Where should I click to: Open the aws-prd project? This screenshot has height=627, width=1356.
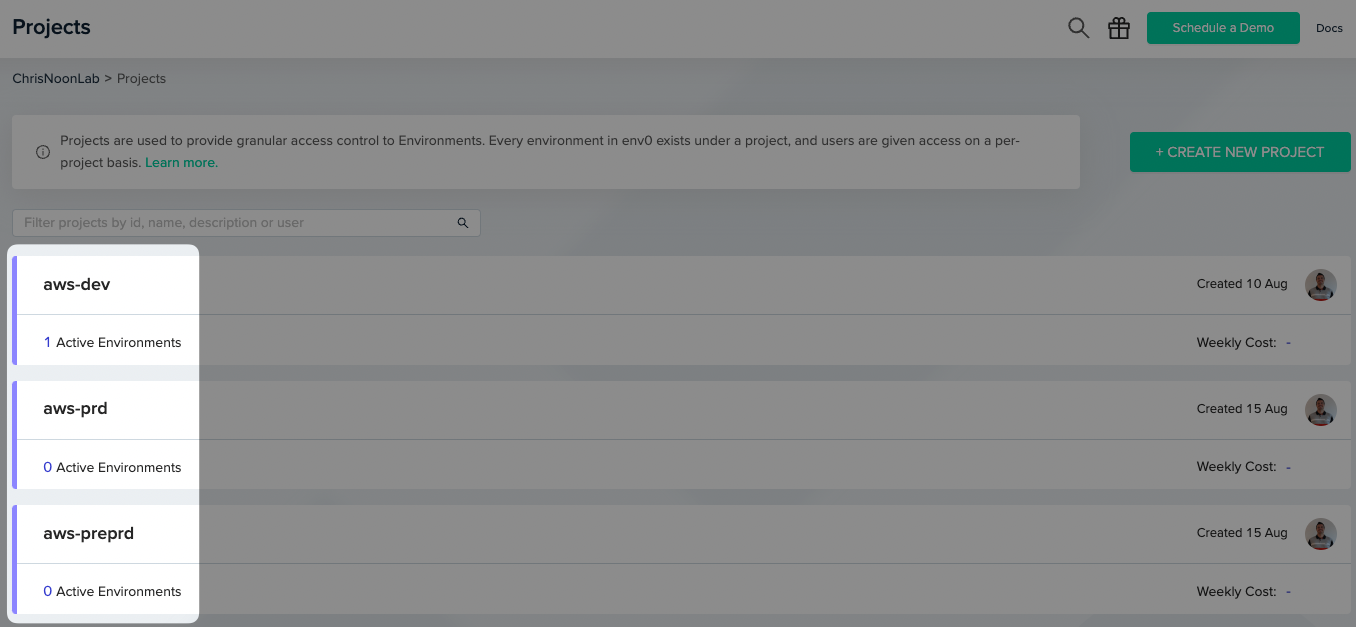[75, 409]
